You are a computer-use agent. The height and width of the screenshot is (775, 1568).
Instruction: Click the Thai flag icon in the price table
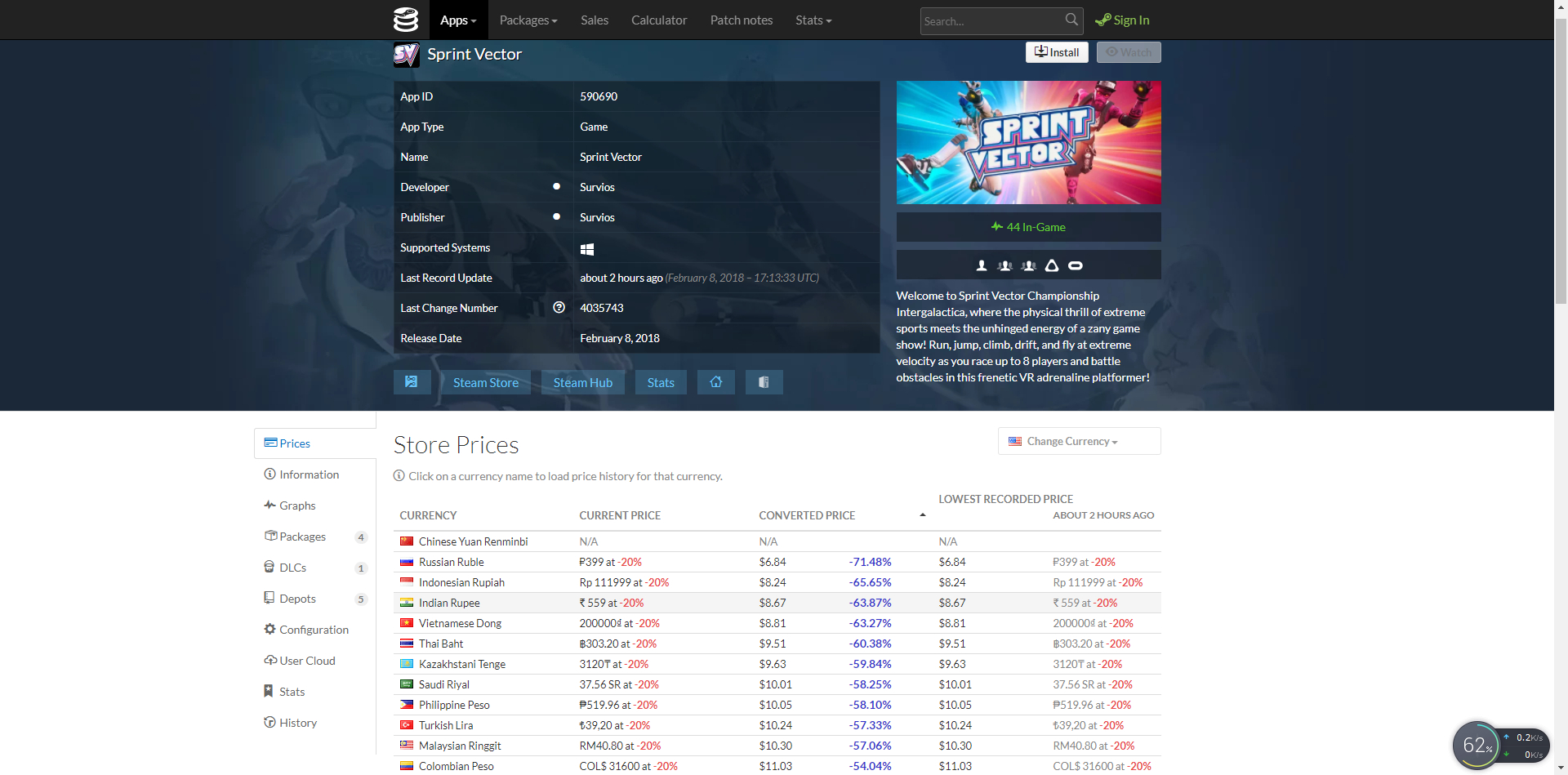407,644
